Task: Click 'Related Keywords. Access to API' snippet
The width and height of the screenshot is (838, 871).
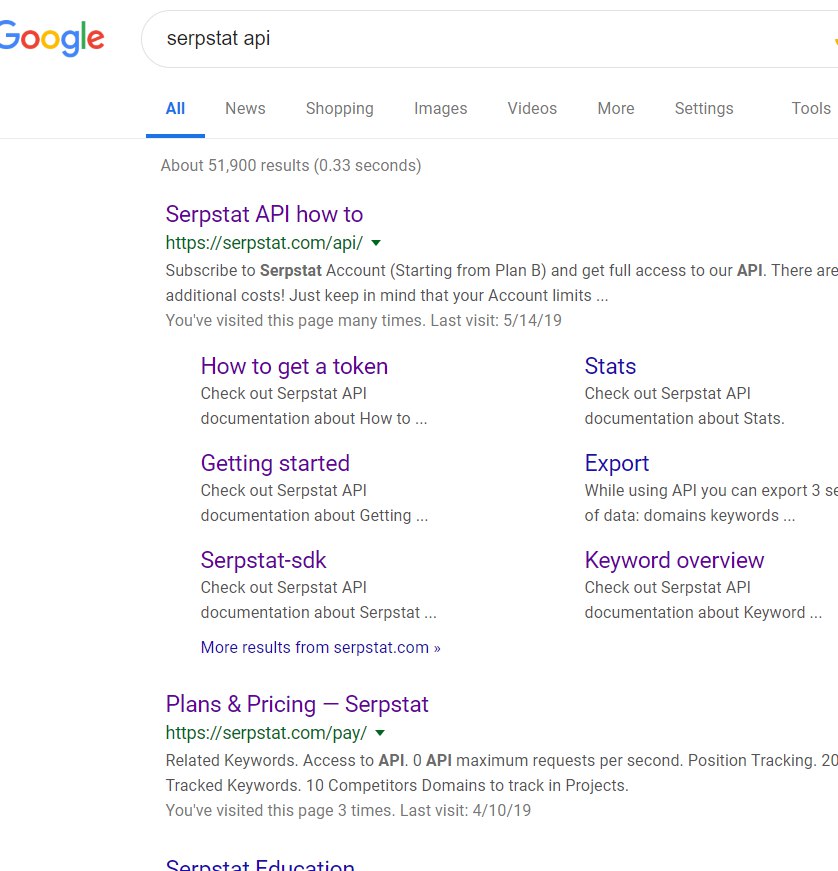Action: (285, 760)
